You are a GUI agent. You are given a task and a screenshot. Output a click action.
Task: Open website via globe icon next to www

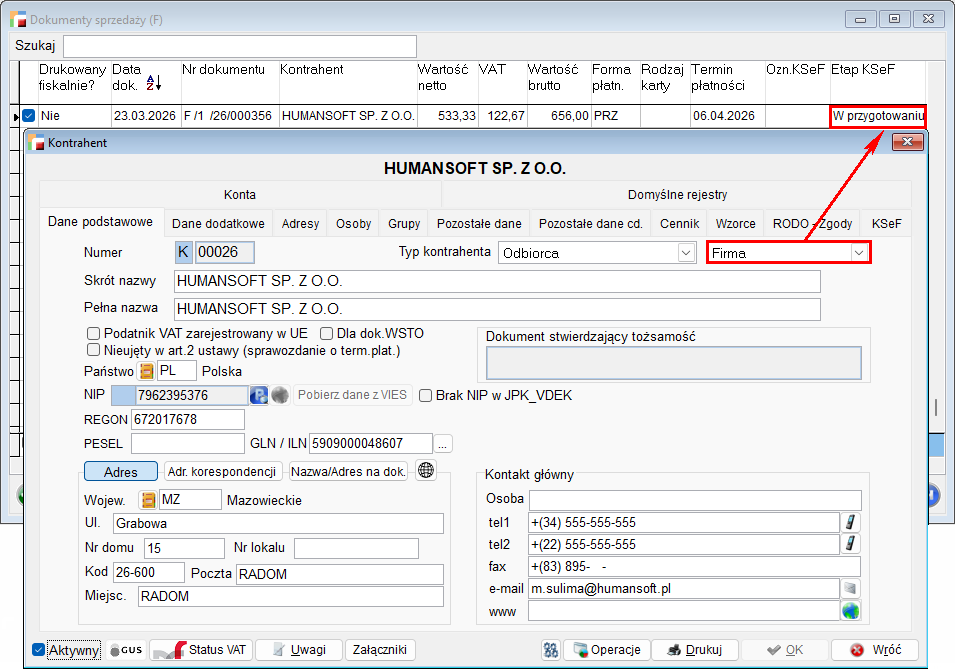850,610
